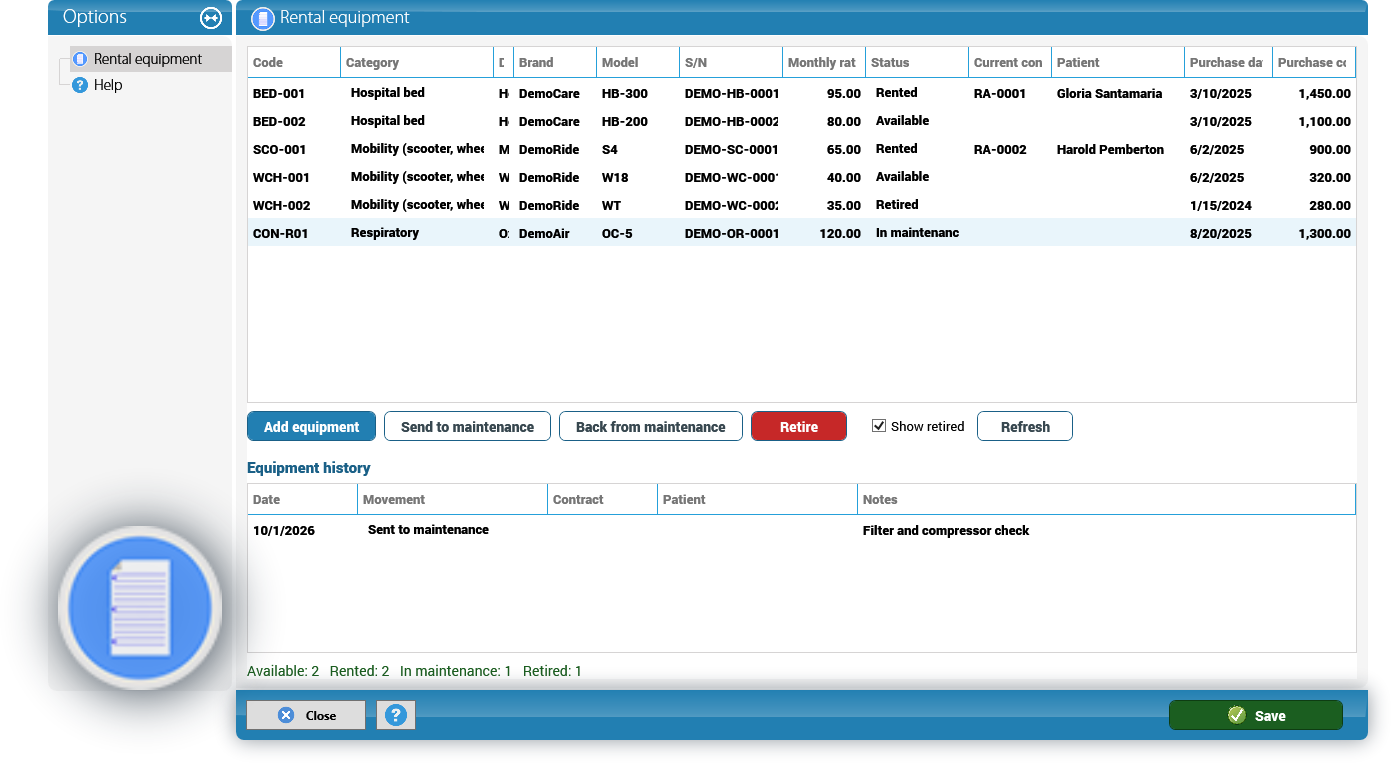The width and height of the screenshot is (1391, 763).
Task: Refresh the equipment list
Action: [1025, 426]
